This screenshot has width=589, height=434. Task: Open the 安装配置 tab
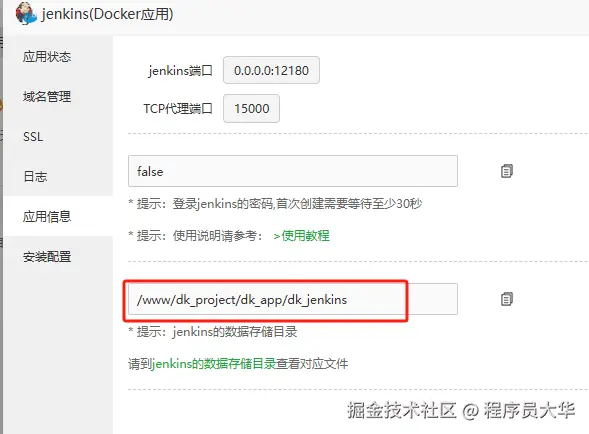pos(47,257)
